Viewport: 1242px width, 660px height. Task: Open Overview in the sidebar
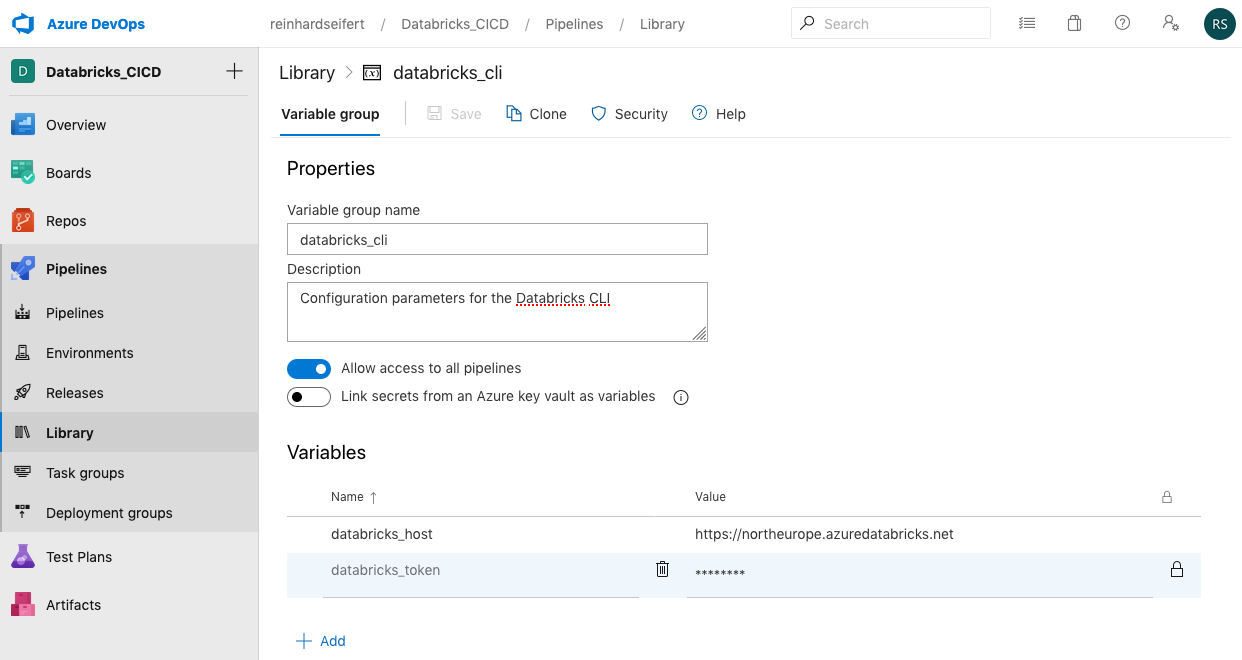(x=129, y=125)
